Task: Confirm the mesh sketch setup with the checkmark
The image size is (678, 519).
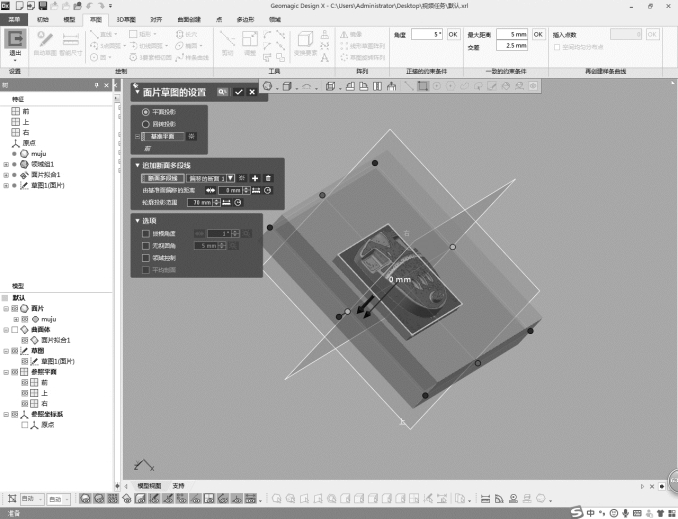Action: [238, 91]
